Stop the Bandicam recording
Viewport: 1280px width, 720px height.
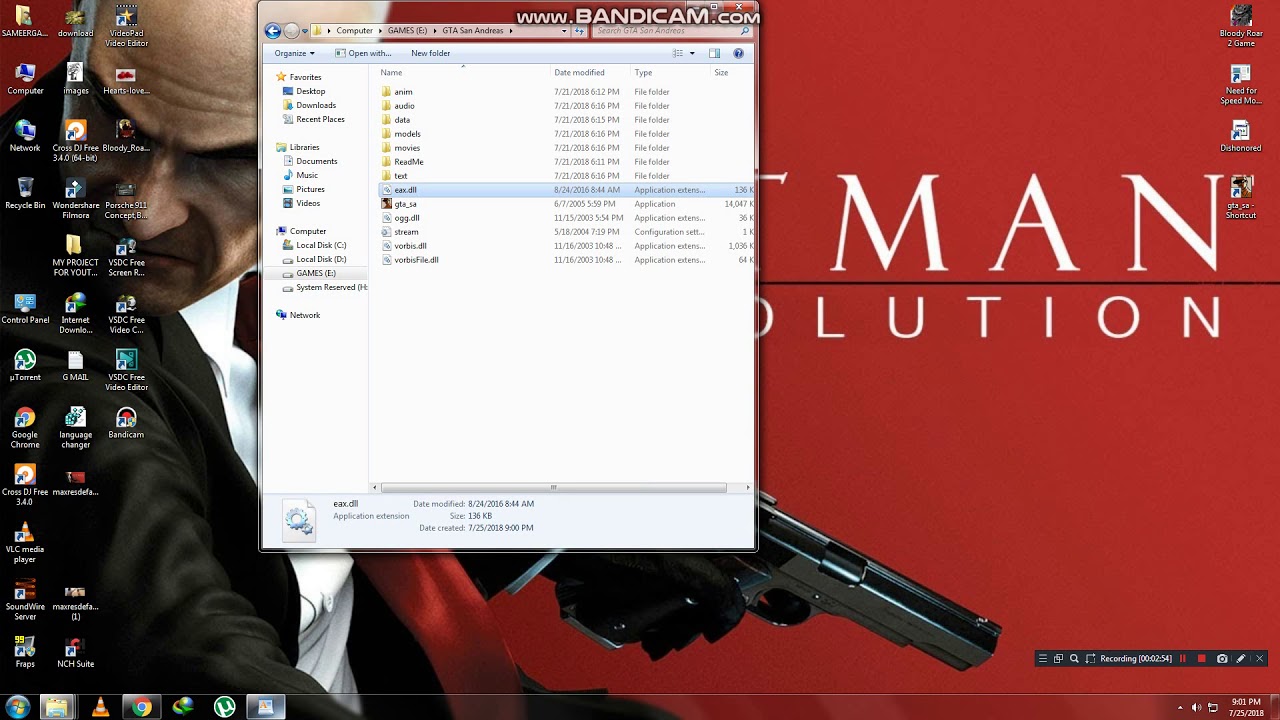click(1202, 658)
